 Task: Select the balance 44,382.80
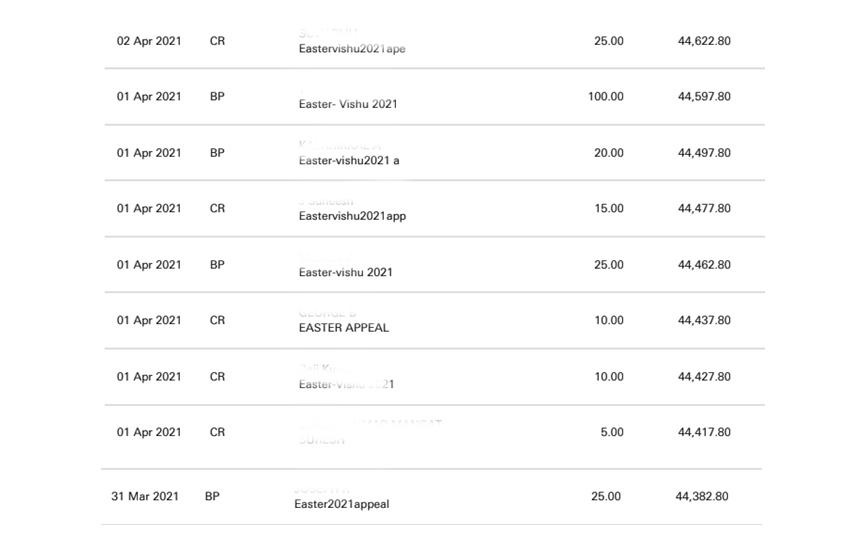(702, 496)
